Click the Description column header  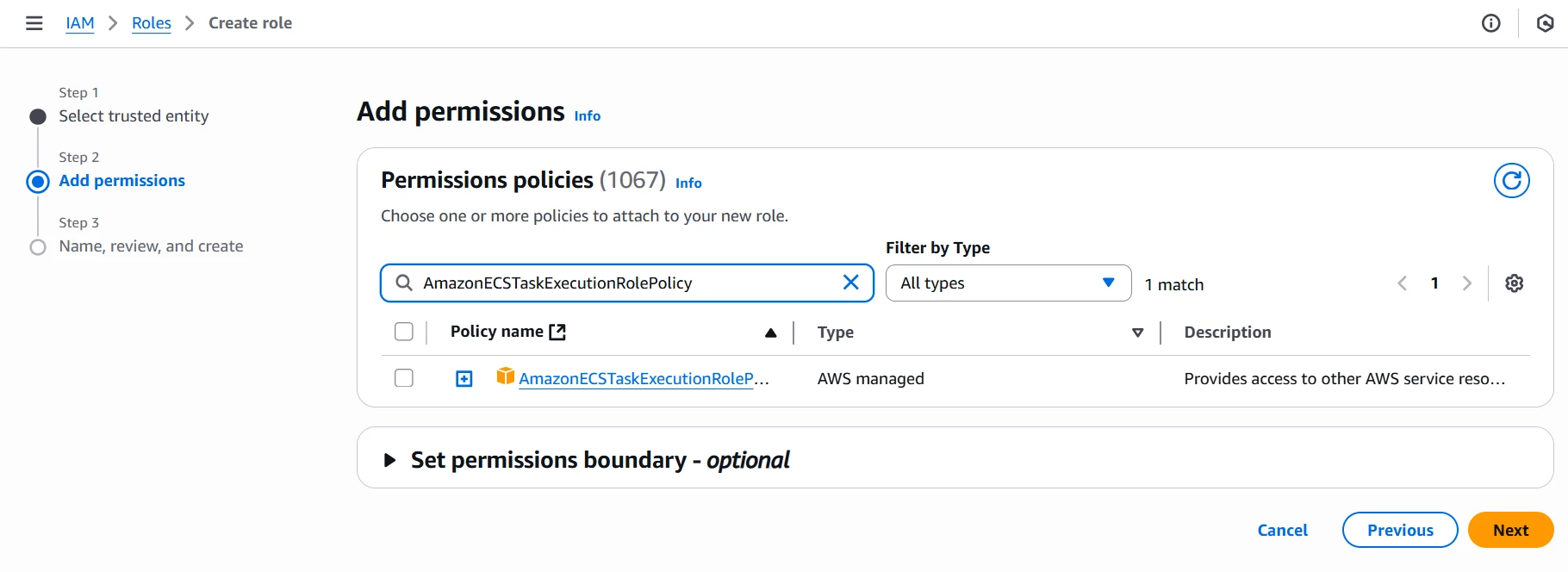pyautogui.click(x=1228, y=333)
